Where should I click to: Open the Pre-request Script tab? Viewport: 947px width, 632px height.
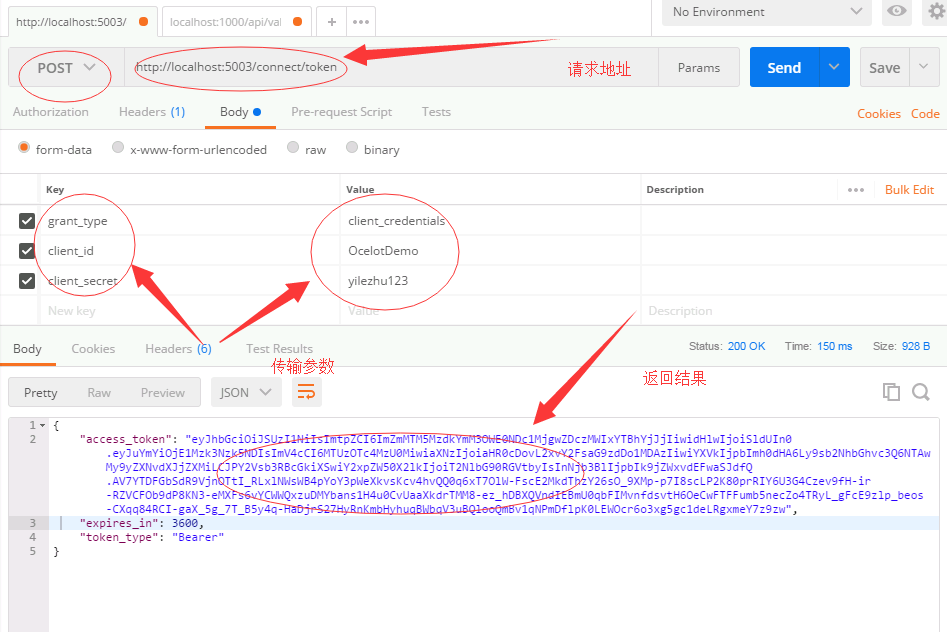point(342,112)
